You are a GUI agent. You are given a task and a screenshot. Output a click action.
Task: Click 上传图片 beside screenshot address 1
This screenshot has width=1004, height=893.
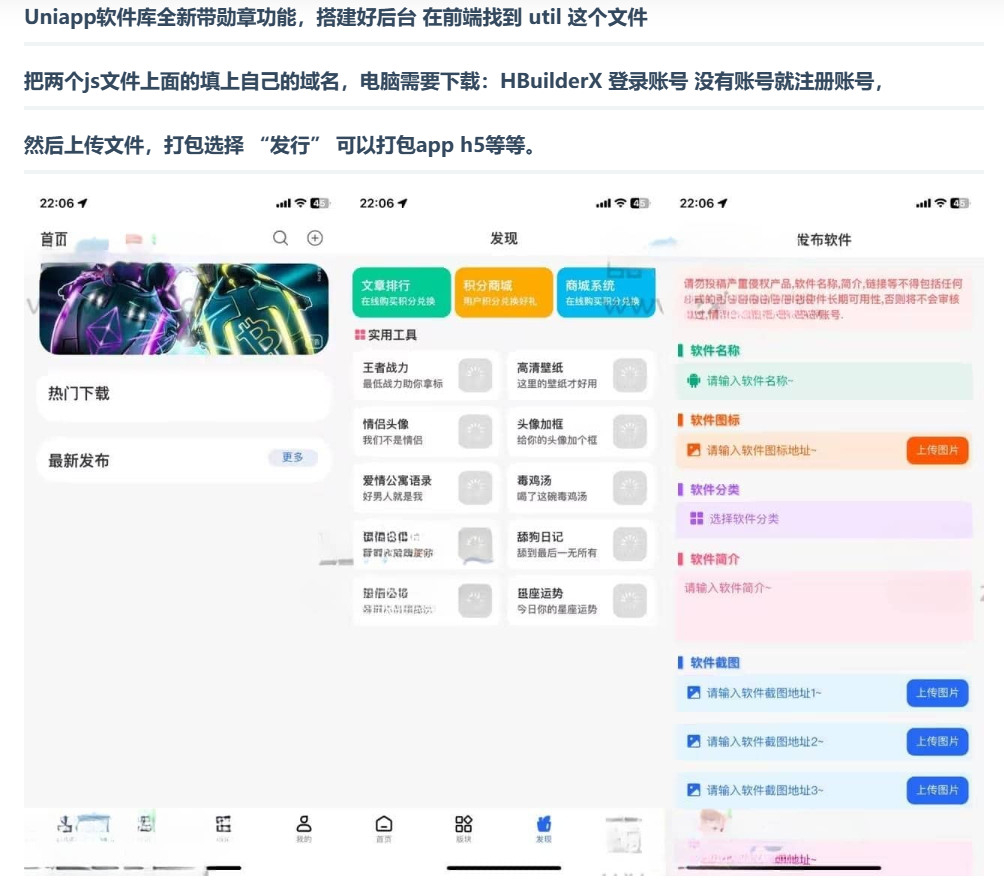(x=937, y=693)
